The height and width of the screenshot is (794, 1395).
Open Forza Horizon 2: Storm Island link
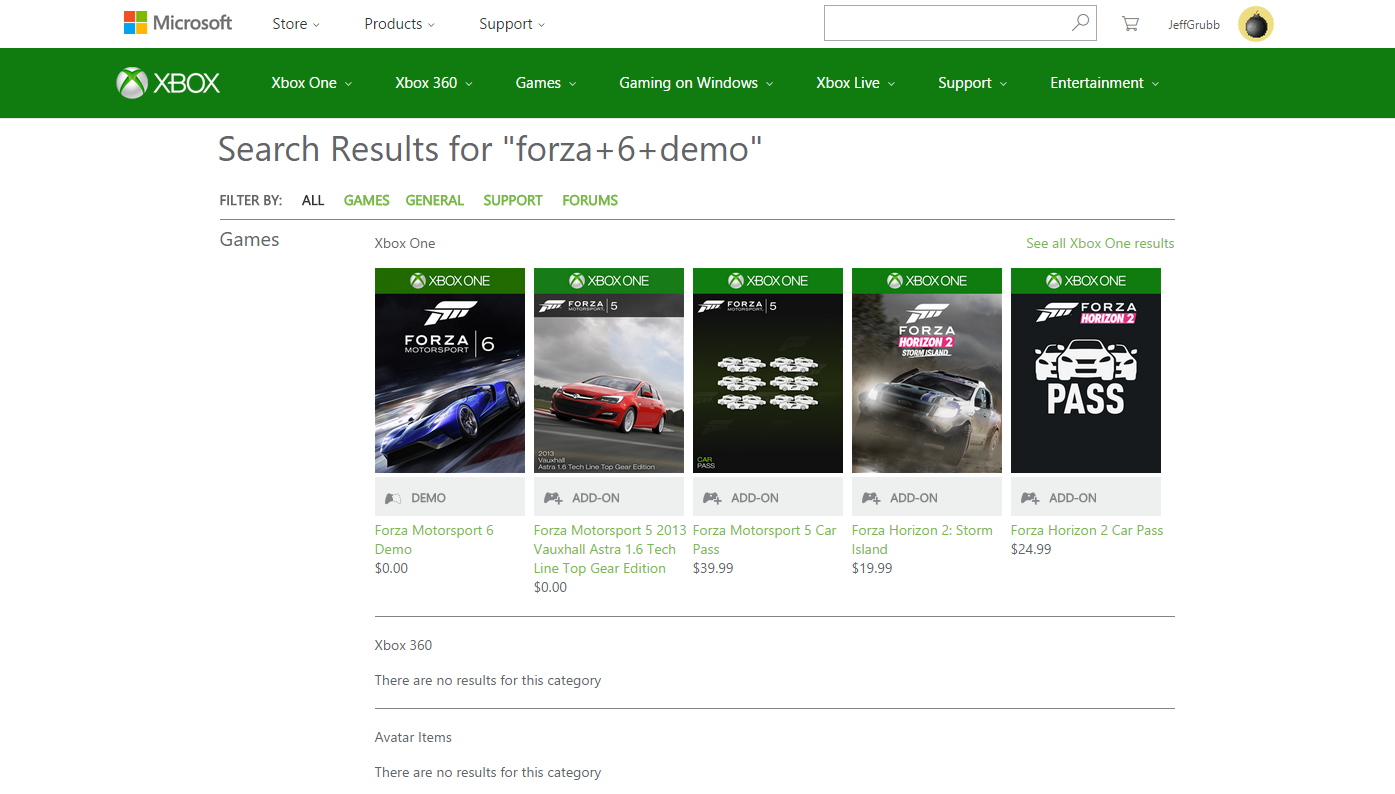point(922,540)
